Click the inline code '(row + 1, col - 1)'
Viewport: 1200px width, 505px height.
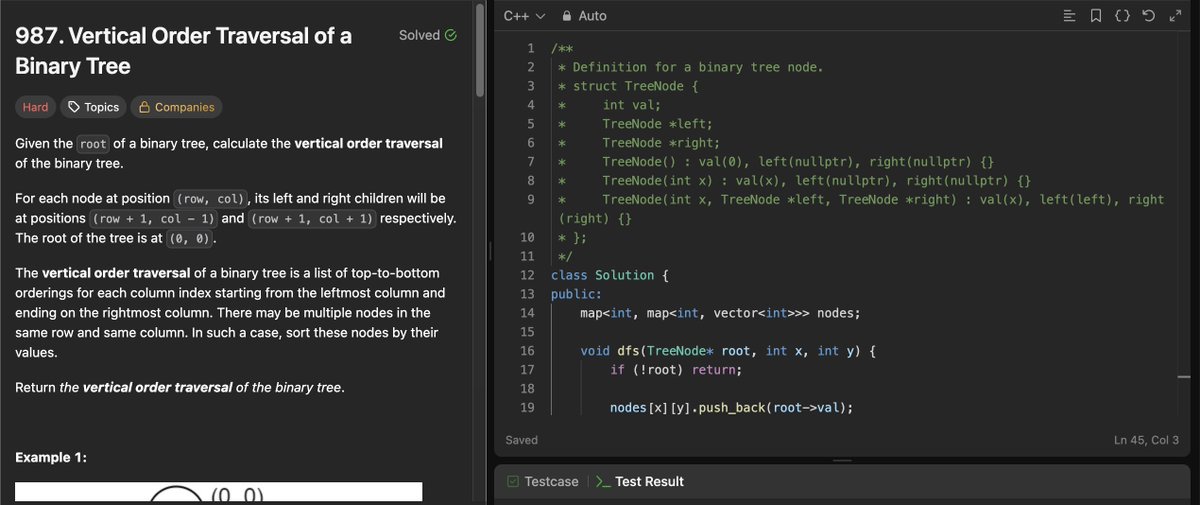point(153,218)
